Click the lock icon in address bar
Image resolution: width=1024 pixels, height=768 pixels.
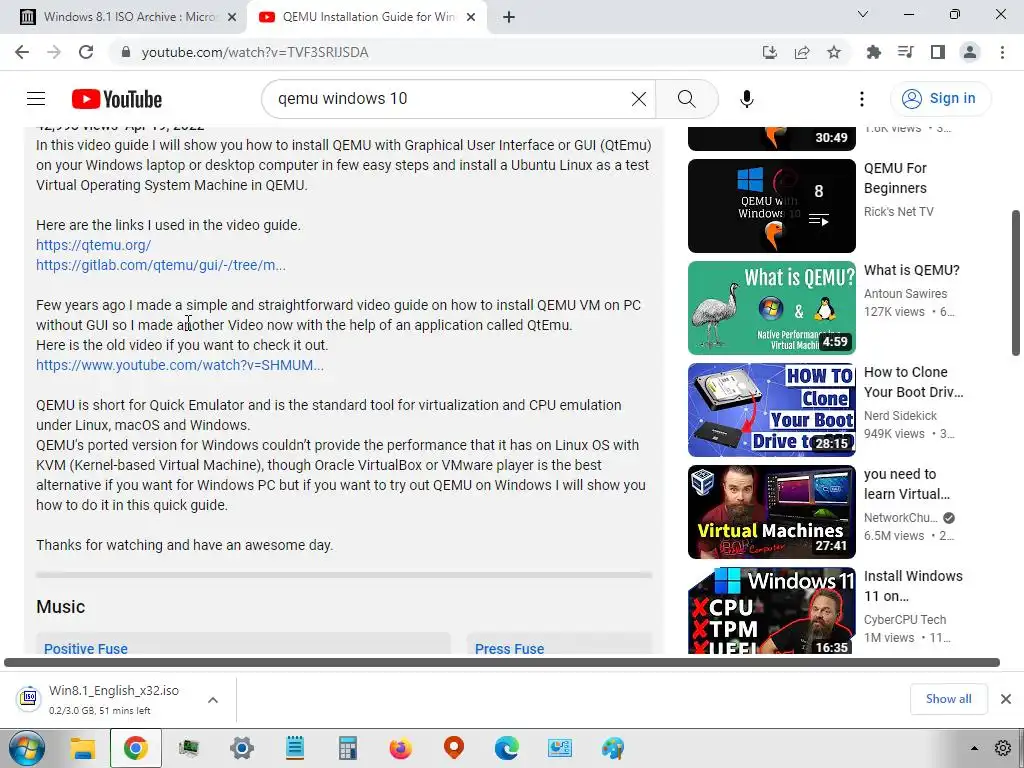tap(126, 52)
